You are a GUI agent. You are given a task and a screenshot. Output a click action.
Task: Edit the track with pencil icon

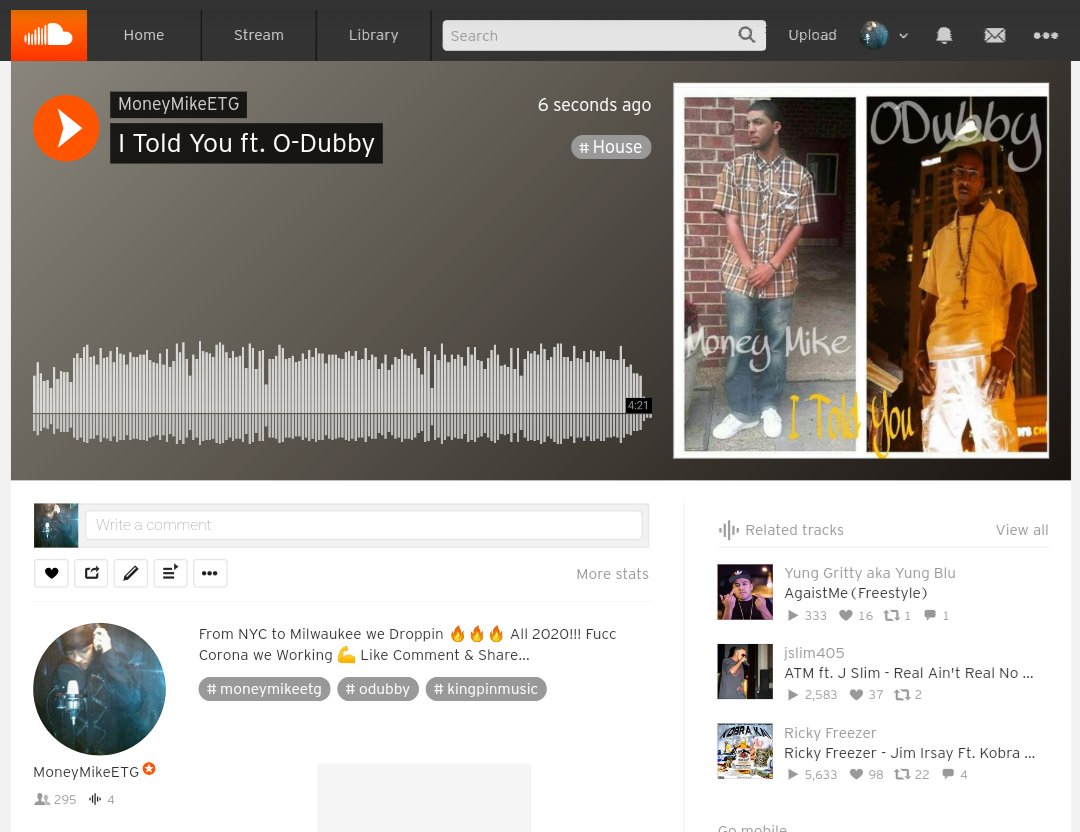coord(131,573)
